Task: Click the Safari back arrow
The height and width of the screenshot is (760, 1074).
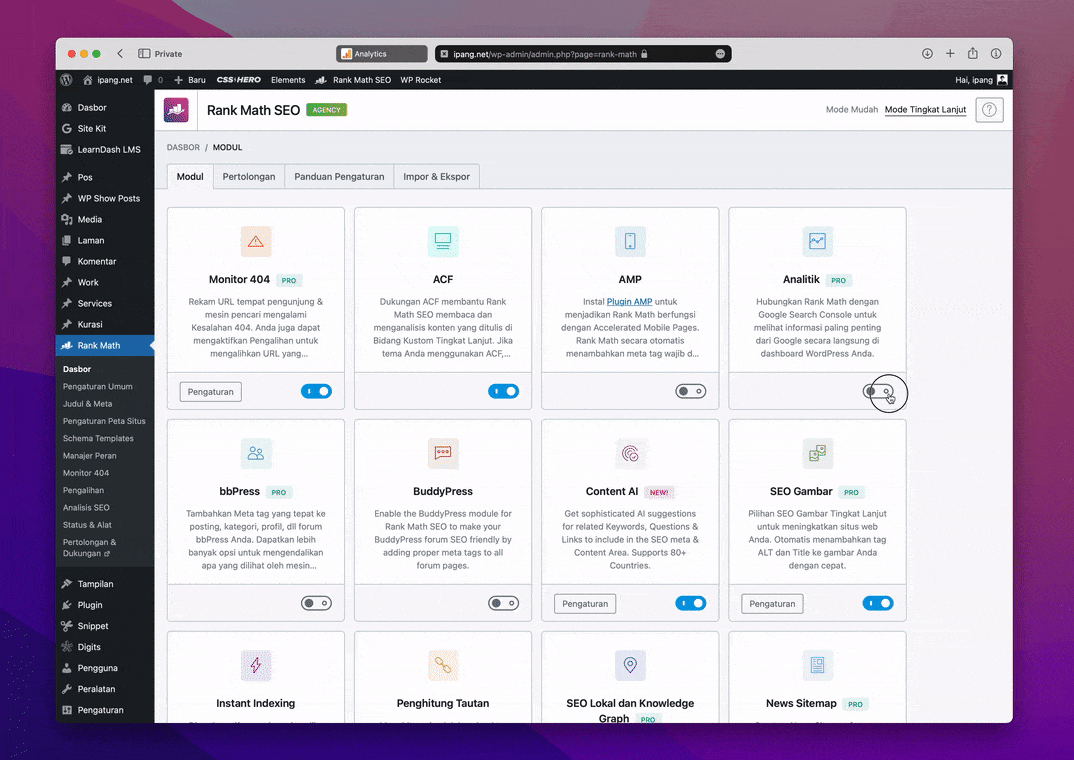Action: (120, 54)
